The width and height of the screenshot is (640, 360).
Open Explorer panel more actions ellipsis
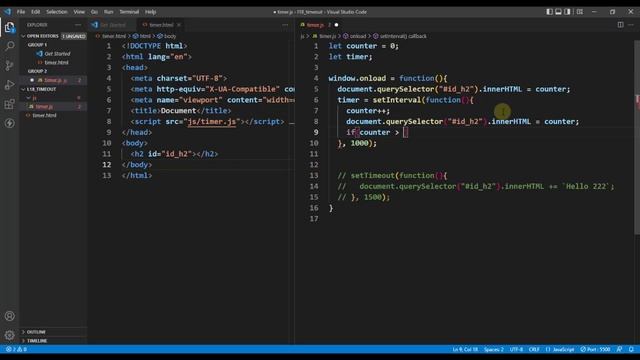[78, 25]
